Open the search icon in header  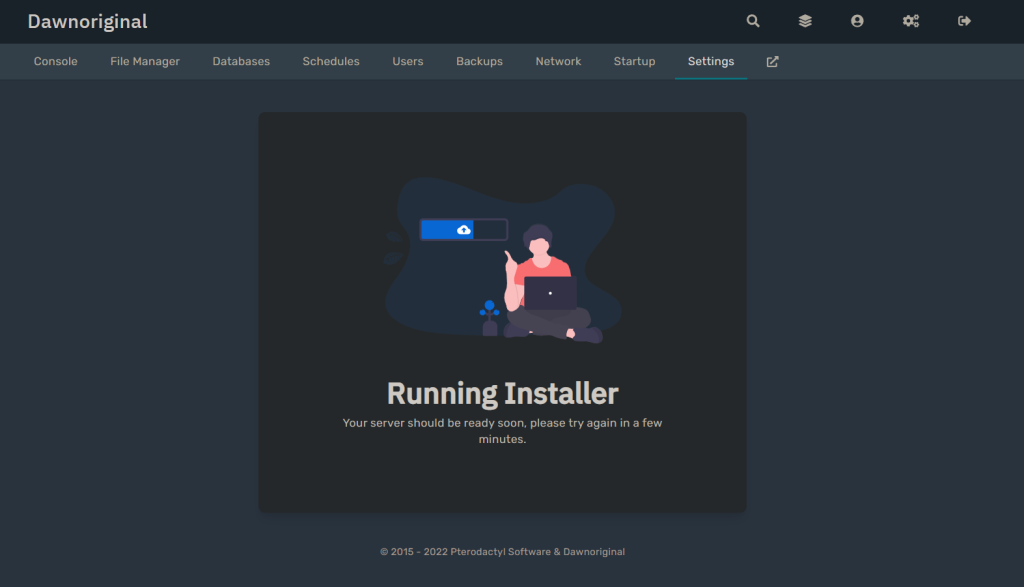(x=753, y=21)
